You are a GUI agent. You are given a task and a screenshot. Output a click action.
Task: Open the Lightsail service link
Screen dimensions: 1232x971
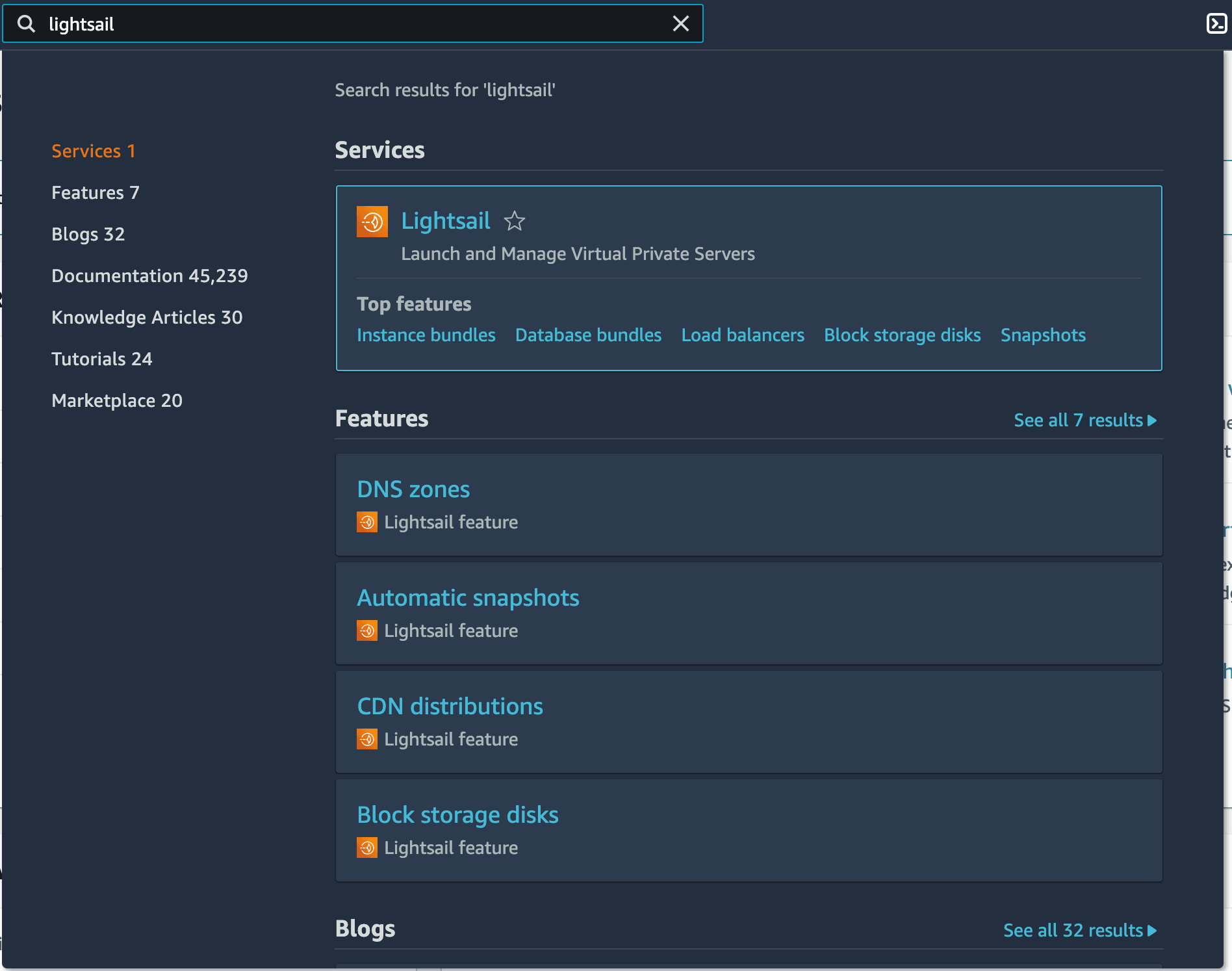tap(446, 221)
